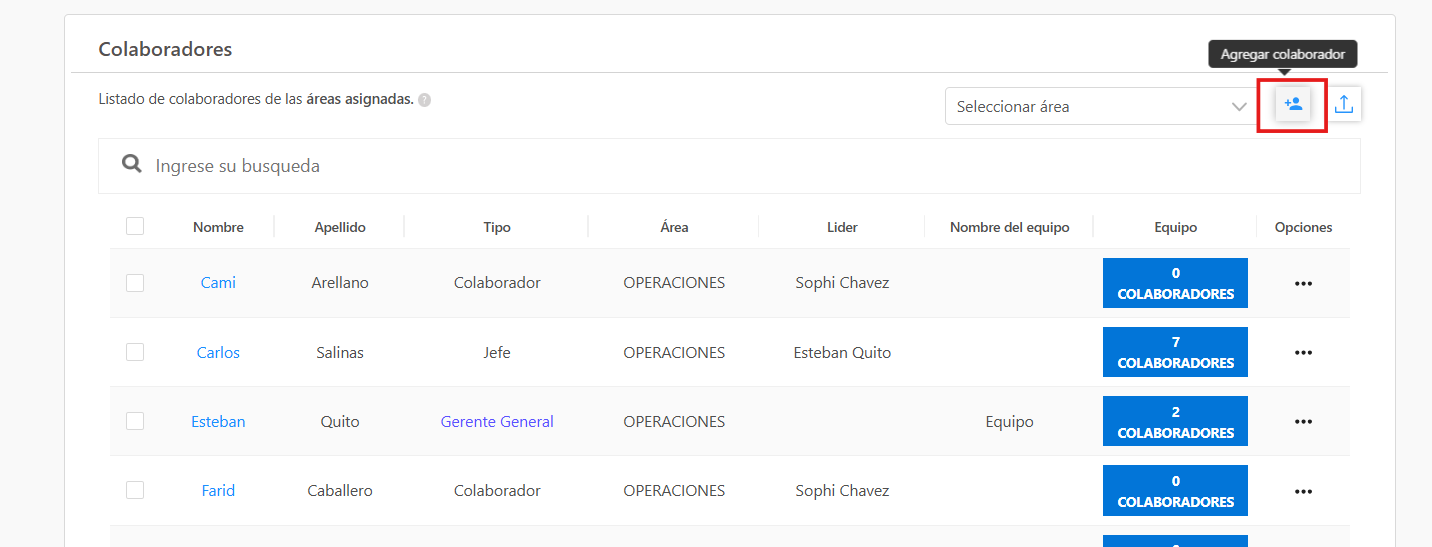Screen dimensions: 1432x547
Task: Click the Agregar colaborador icon button
Action: (1293, 104)
